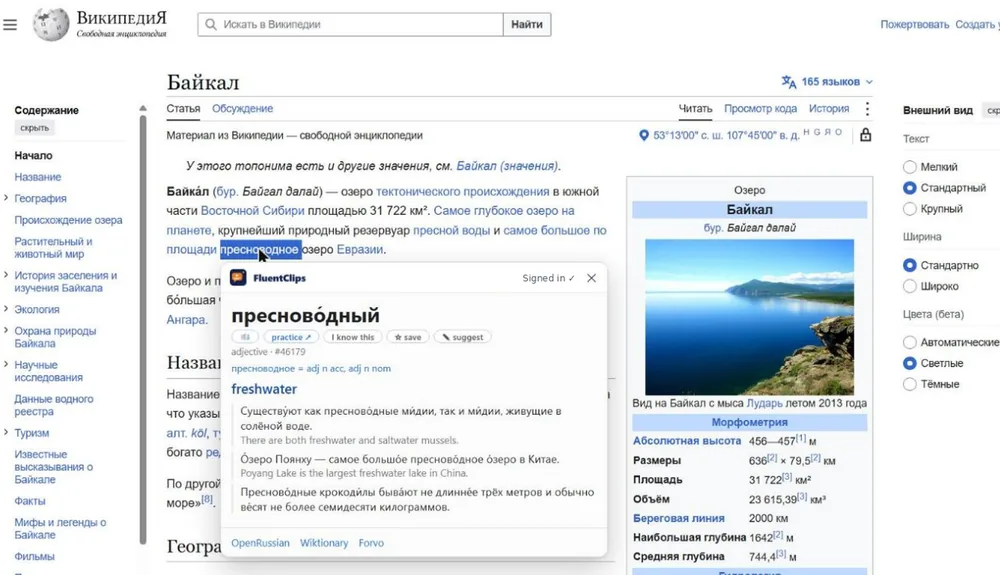Select Светлые color theme
Screen dimensions: 1000x575
(x=909, y=363)
